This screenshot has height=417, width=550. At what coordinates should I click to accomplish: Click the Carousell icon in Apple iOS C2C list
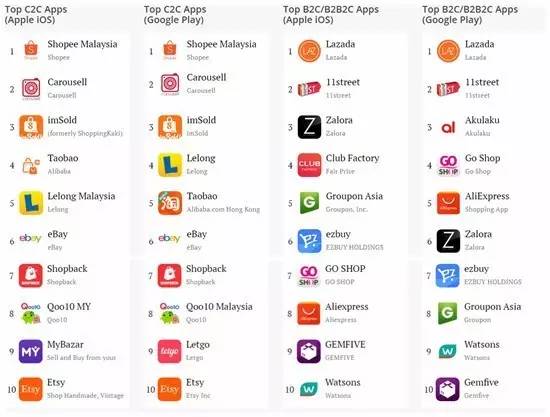[31, 89]
